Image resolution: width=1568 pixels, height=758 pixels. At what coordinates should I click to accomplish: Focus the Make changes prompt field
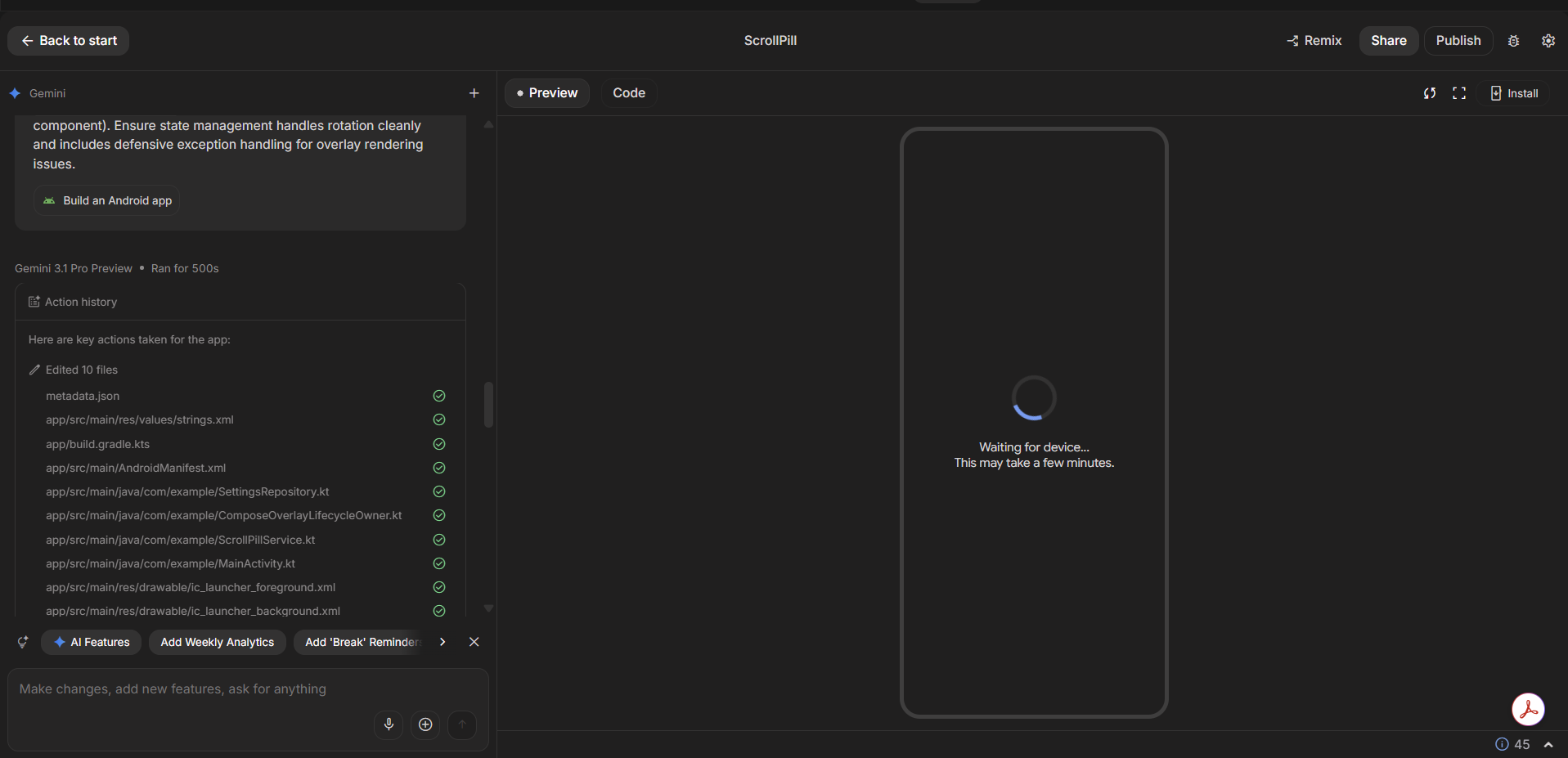[x=248, y=689]
